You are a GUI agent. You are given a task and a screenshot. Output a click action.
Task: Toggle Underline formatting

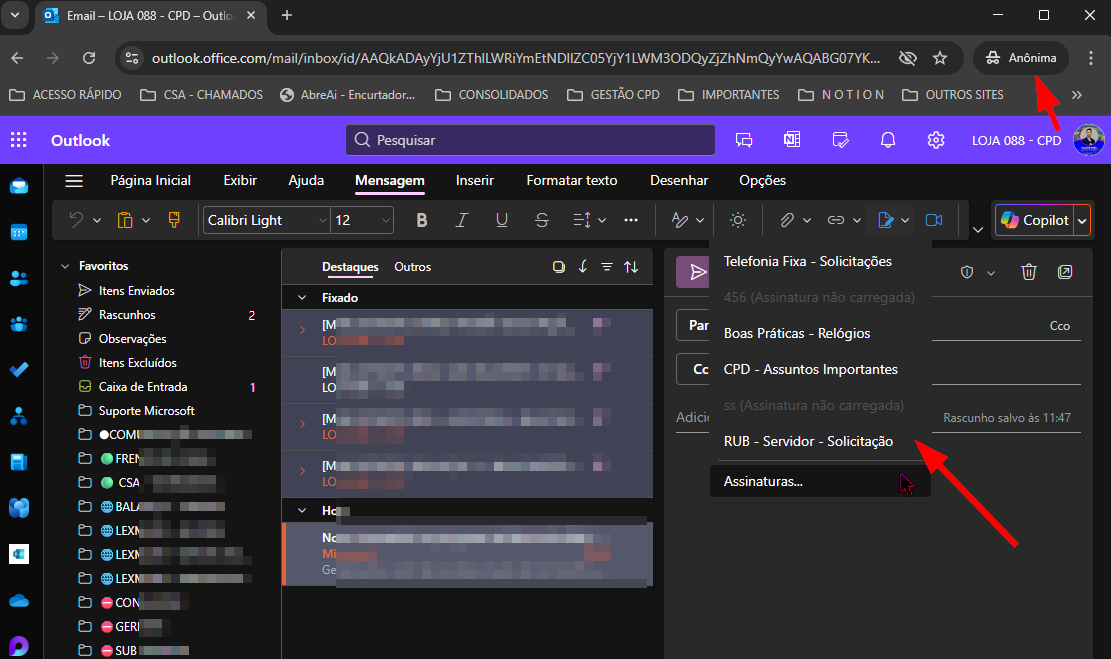pyautogui.click(x=502, y=220)
